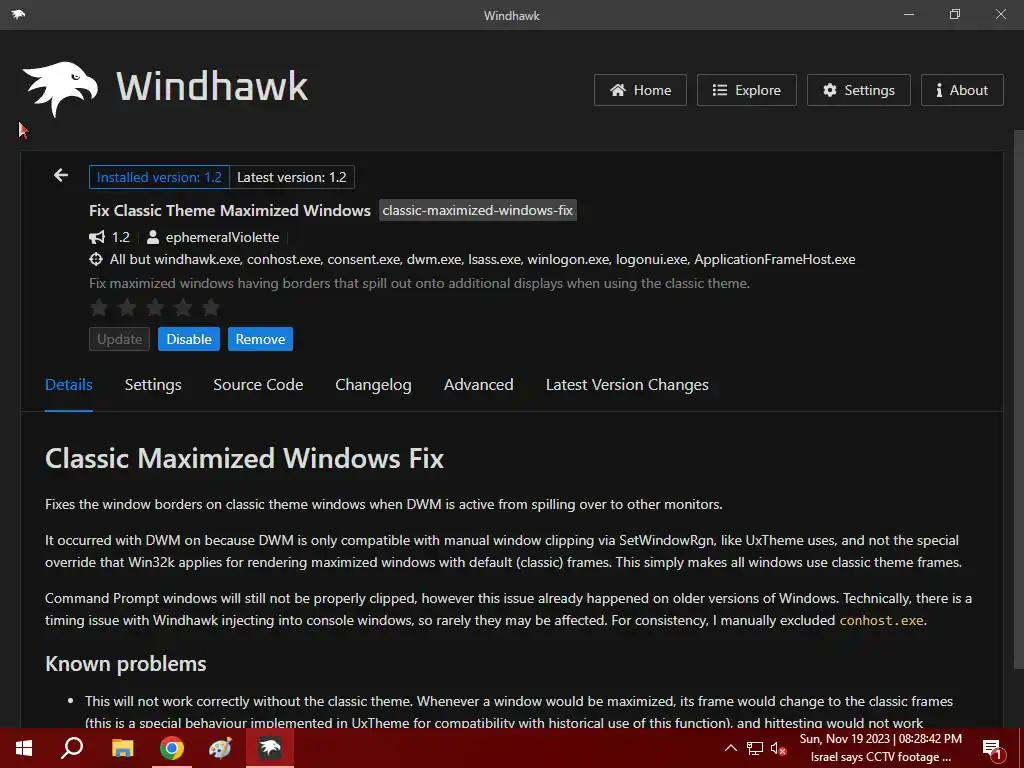The image size is (1024, 768).
Task: Click the Fix Classic Theme Maximized Windows title
Action: pos(230,210)
